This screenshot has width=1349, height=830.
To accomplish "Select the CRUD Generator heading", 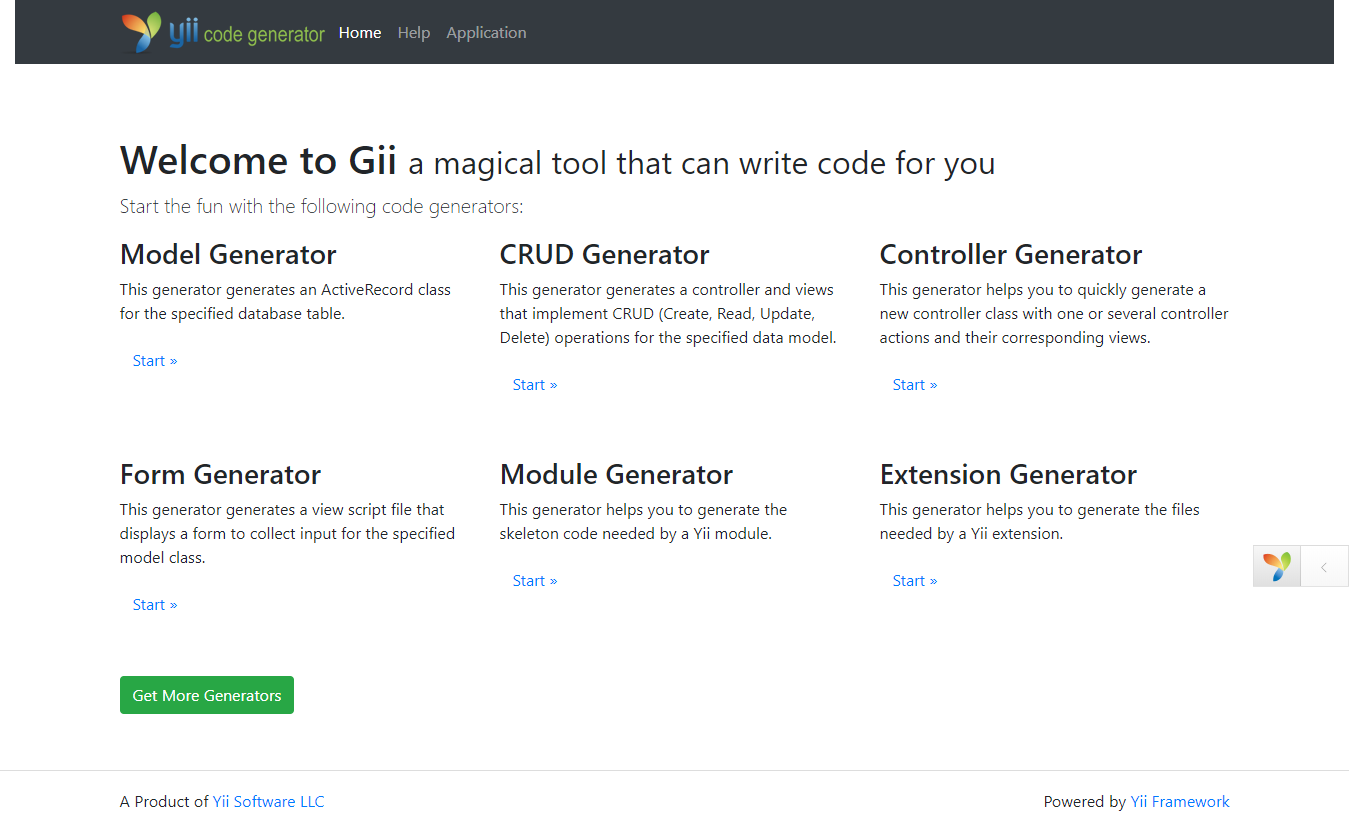I will pyautogui.click(x=605, y=254).
